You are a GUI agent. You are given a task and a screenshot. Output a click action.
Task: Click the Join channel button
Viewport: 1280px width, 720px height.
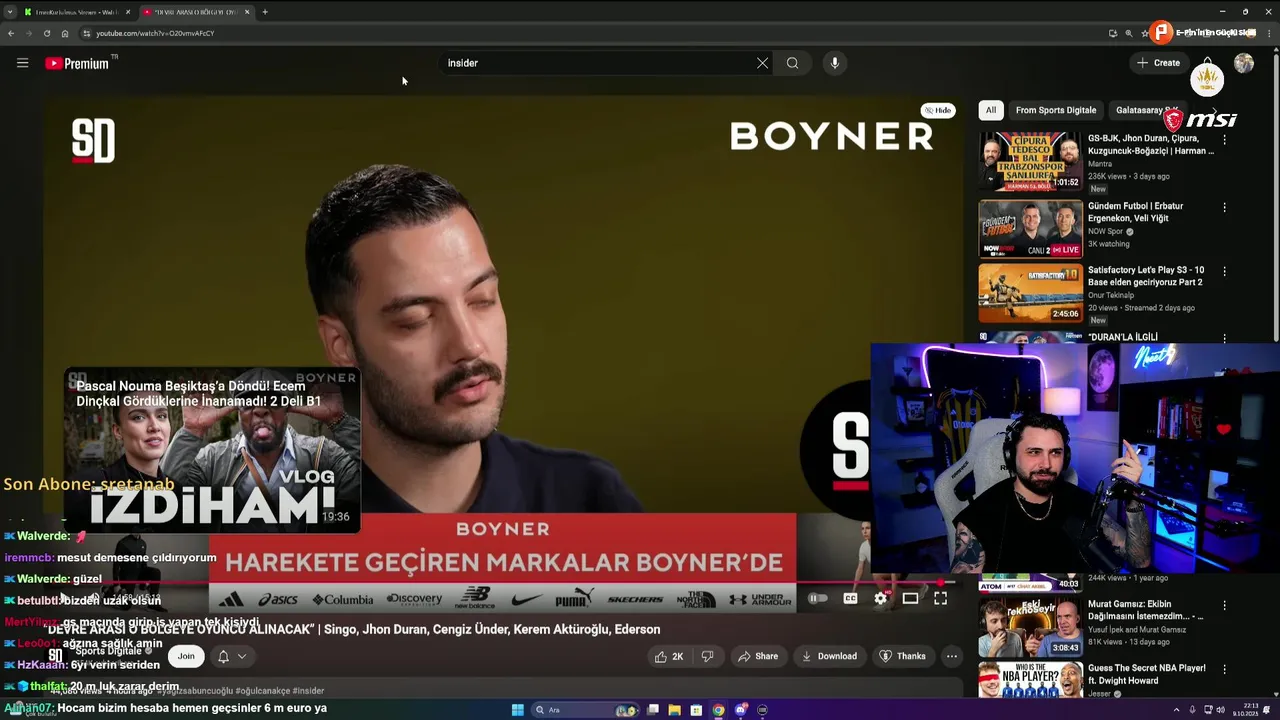pyautogui.click(x=186, y=656)
